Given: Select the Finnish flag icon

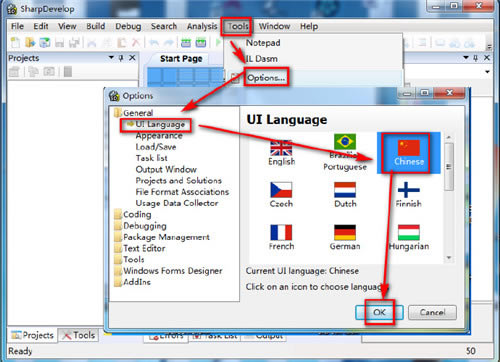Looking at the screenshot, I should click(x=409, y=190).
